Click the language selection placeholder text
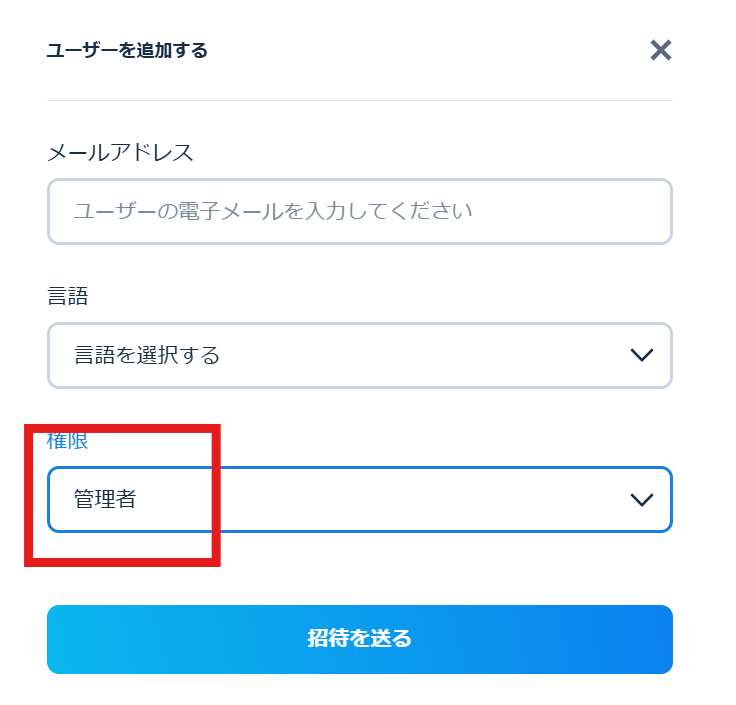This screenshot has height=705, width=736. click(147, 355)
